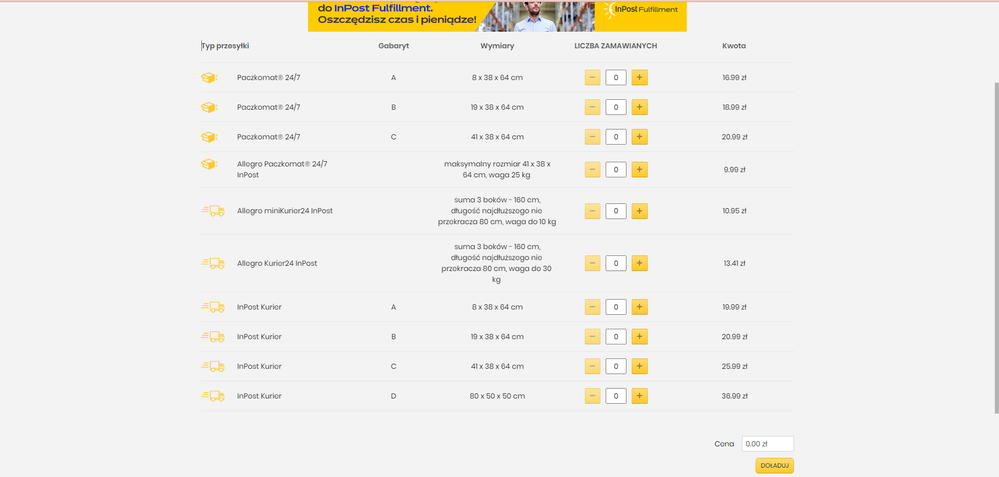Focus quantity field for Paczkomat 24/7 gabaryt C
Screen dimensions: 999x477
point(615,137)
